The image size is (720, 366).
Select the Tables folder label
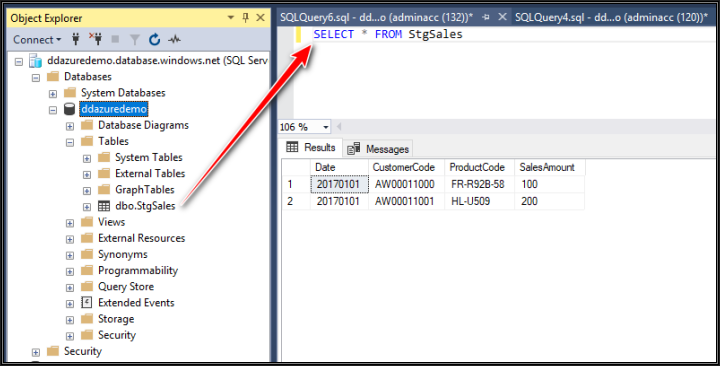coord(113,141)
